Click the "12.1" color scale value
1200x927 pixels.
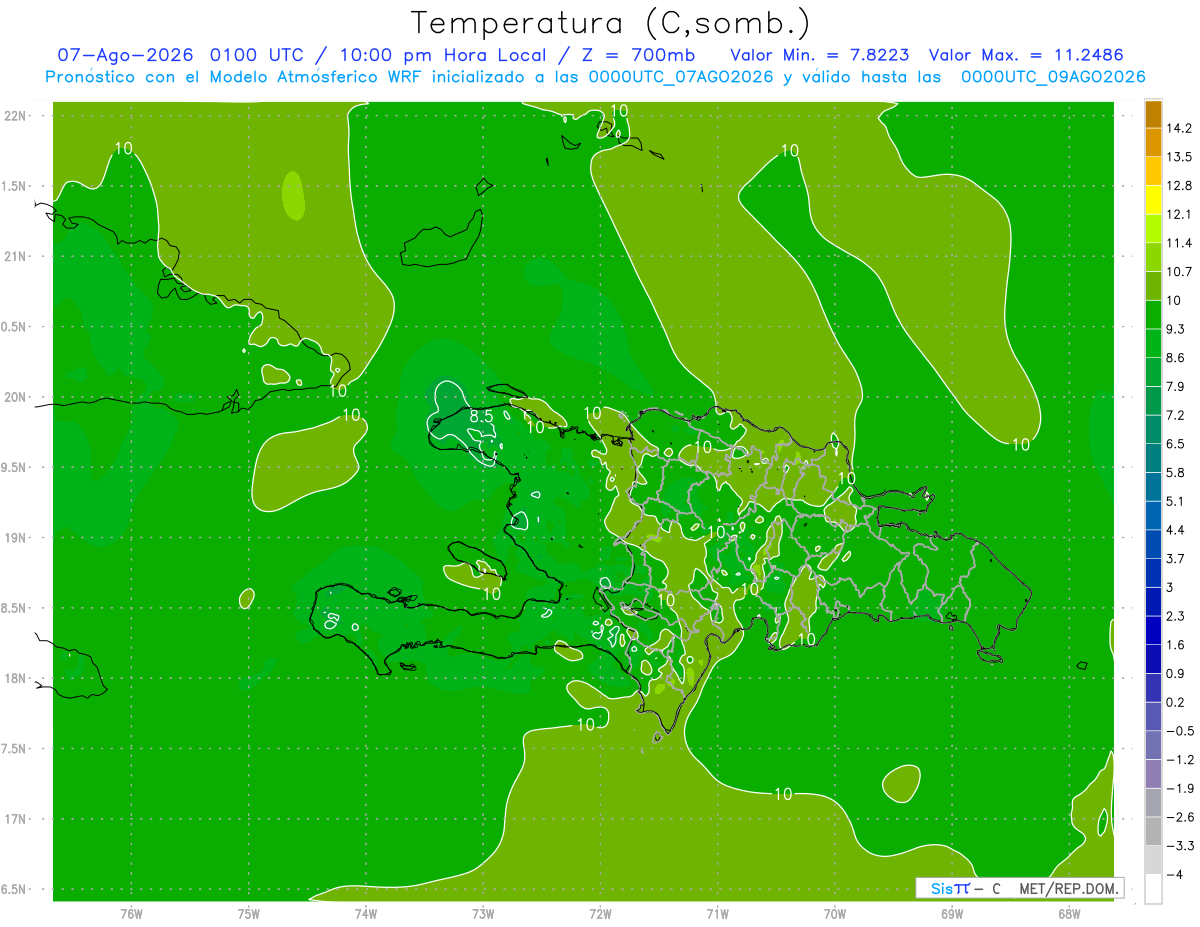coord(1180,215)
